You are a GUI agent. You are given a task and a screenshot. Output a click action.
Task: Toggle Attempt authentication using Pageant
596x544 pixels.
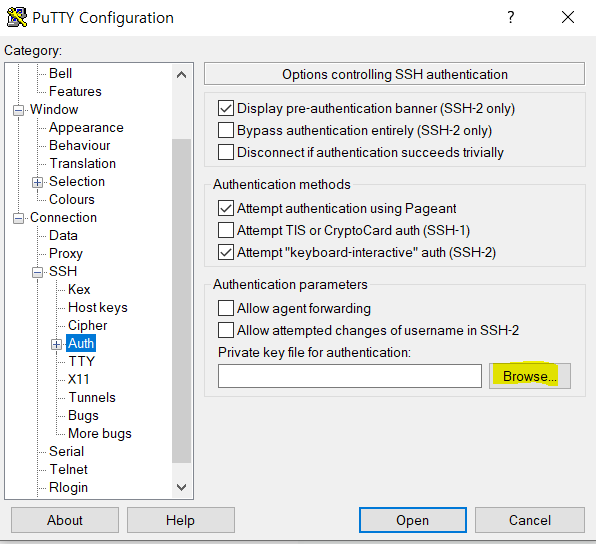coord(226,208)
